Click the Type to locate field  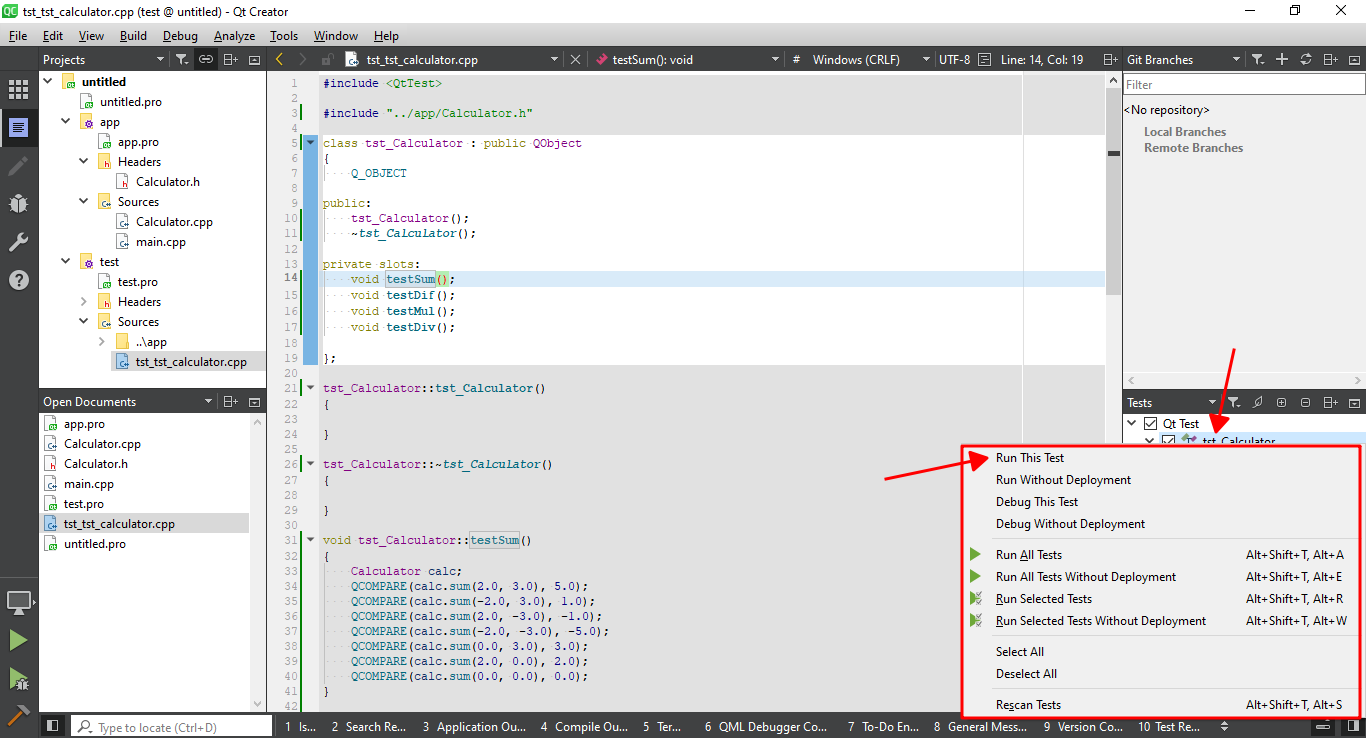click(171, 727)
